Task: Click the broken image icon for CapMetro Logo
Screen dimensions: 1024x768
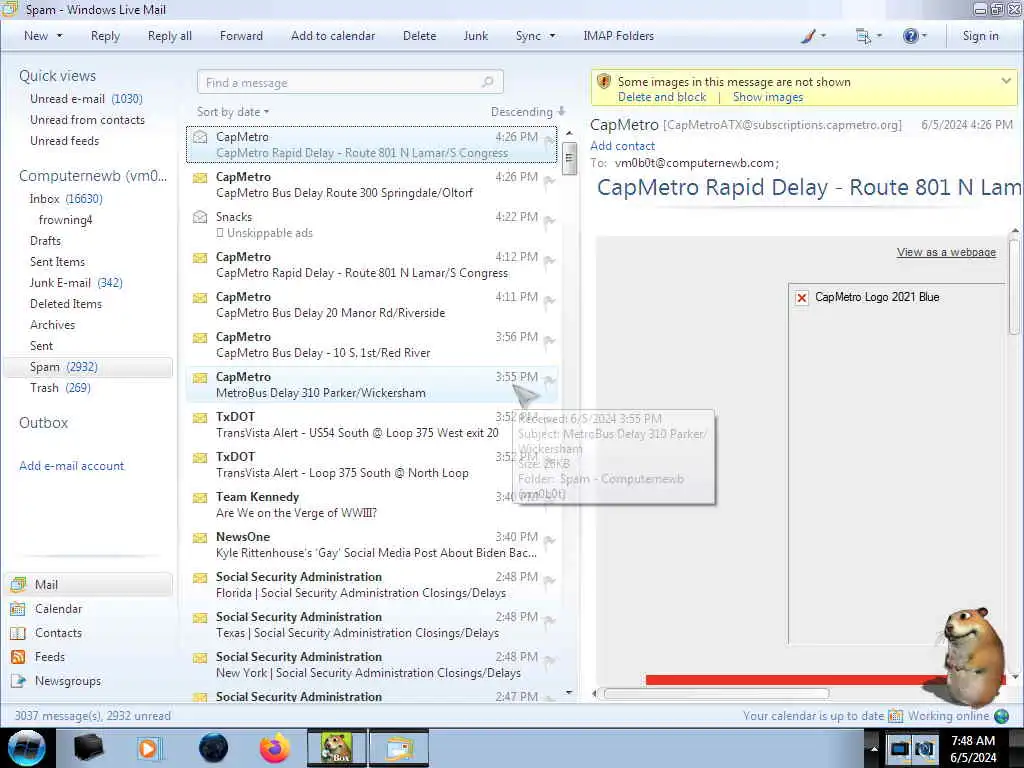Action: coord(802,298)
